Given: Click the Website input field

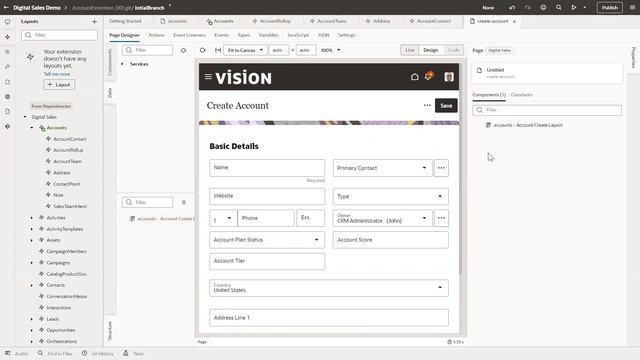Looking at the screenshot, I should [x=267, y=196].
